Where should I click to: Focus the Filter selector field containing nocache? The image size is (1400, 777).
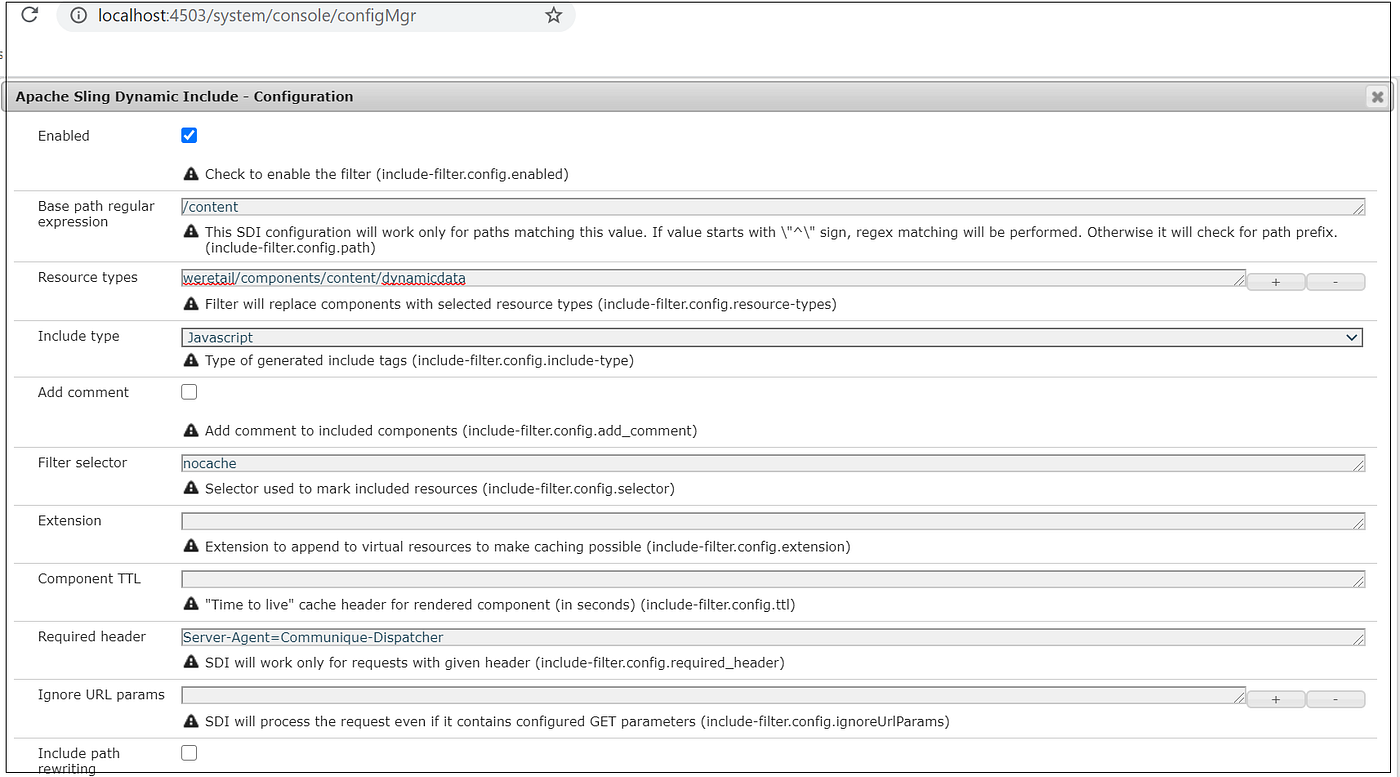pos(773,463)
